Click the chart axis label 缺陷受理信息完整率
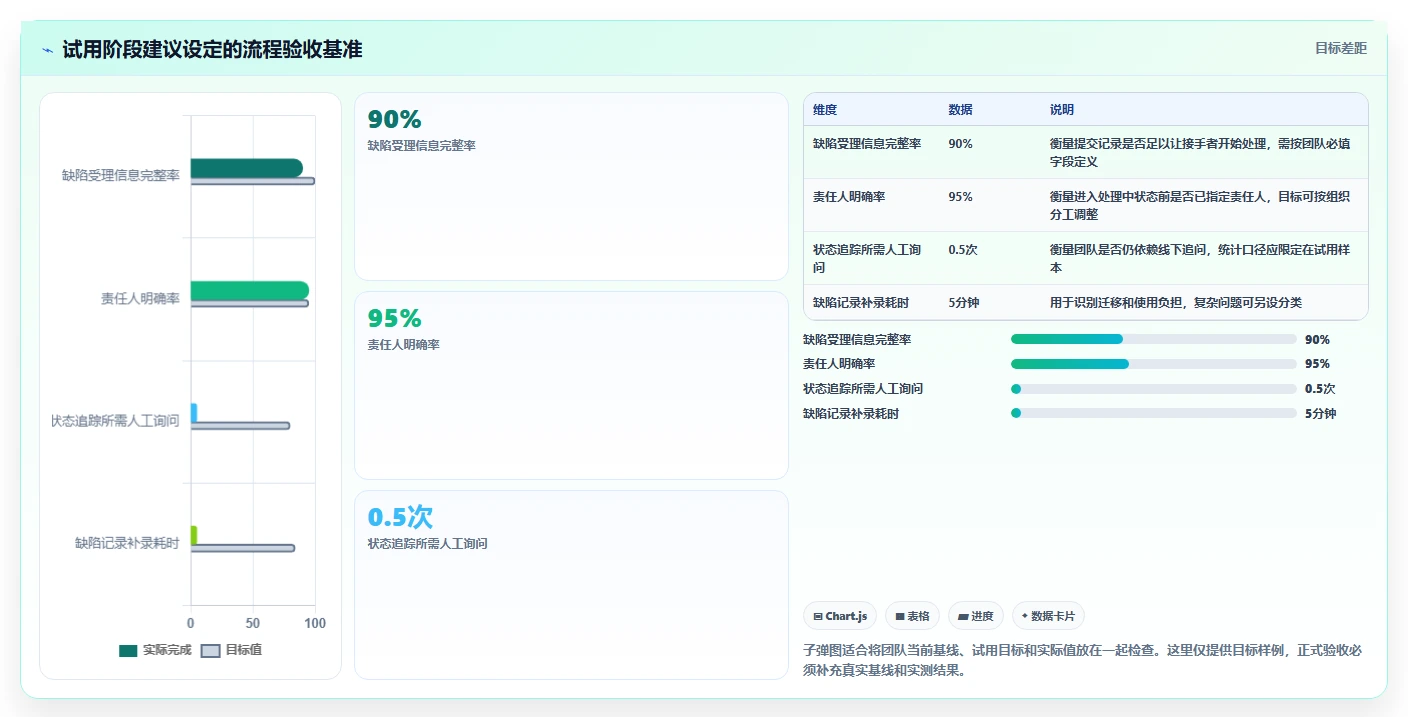Screen dimensions: 1408x717 tap(121, 176)
